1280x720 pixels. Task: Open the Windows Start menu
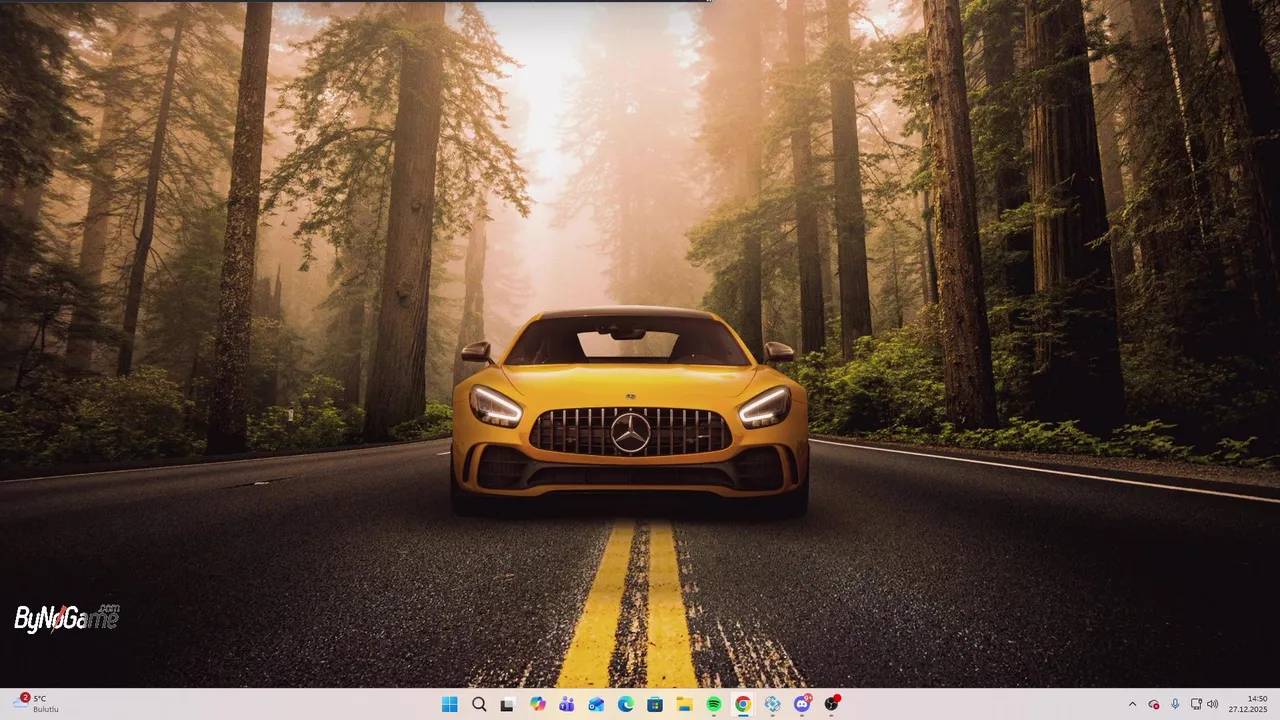(x=450, y=704)
